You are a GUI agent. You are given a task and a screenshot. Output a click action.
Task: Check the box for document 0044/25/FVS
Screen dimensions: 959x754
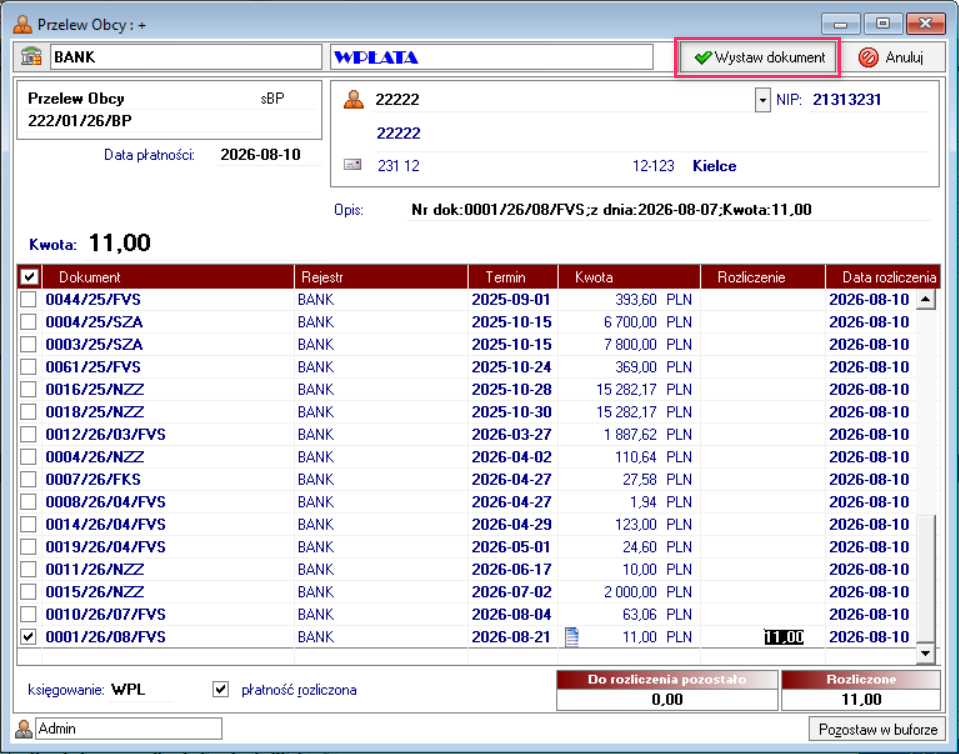pyautogui.click(x=28, y=300)
